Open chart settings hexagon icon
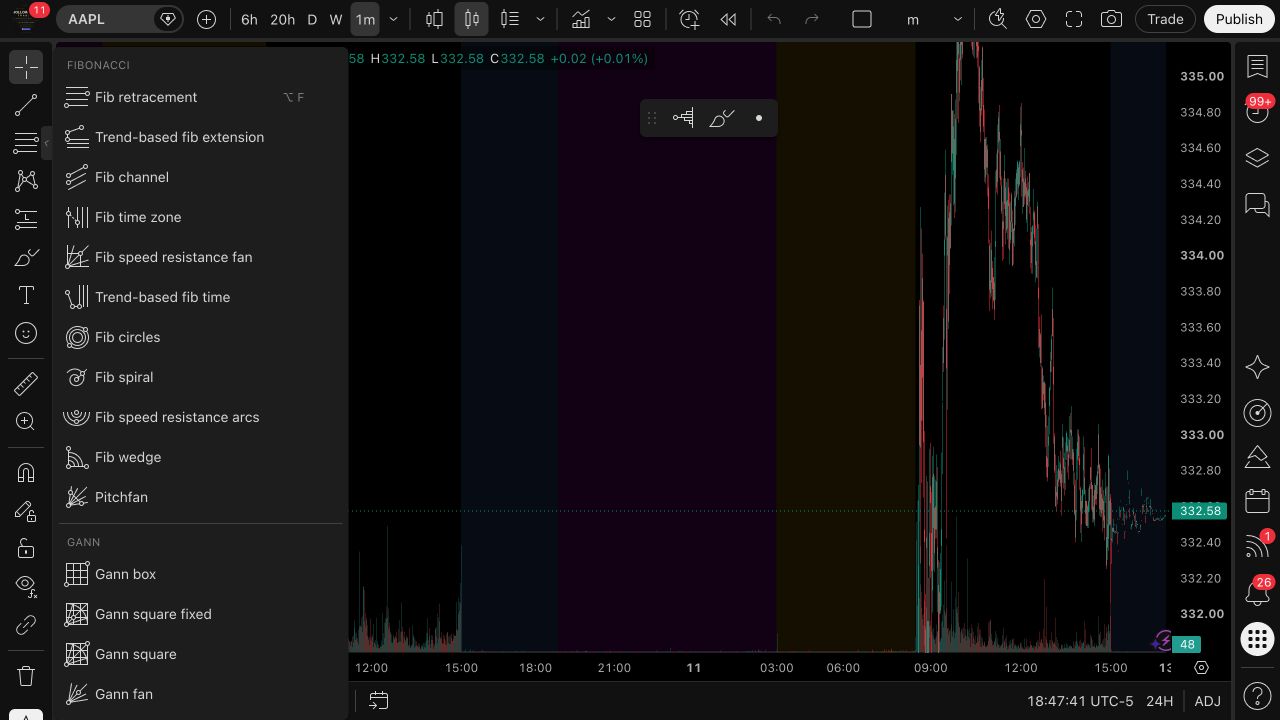The image size is (1280, 720). (1036, 19)
